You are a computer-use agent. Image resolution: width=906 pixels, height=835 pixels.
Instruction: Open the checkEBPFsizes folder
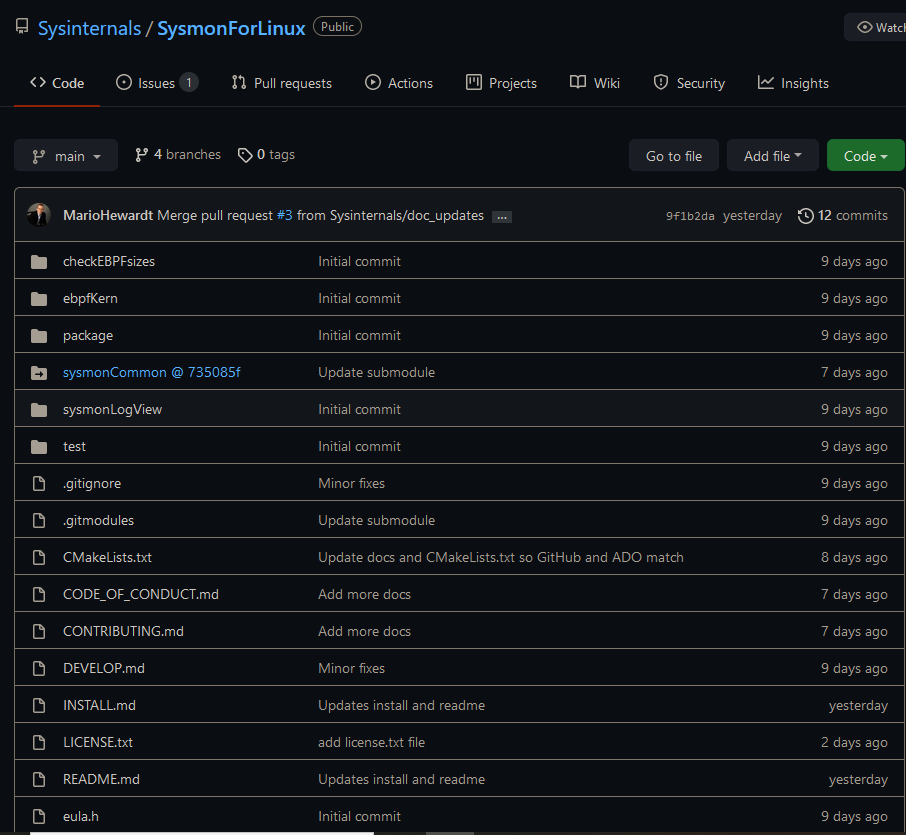pyautogui.click(x=109, y=261)
